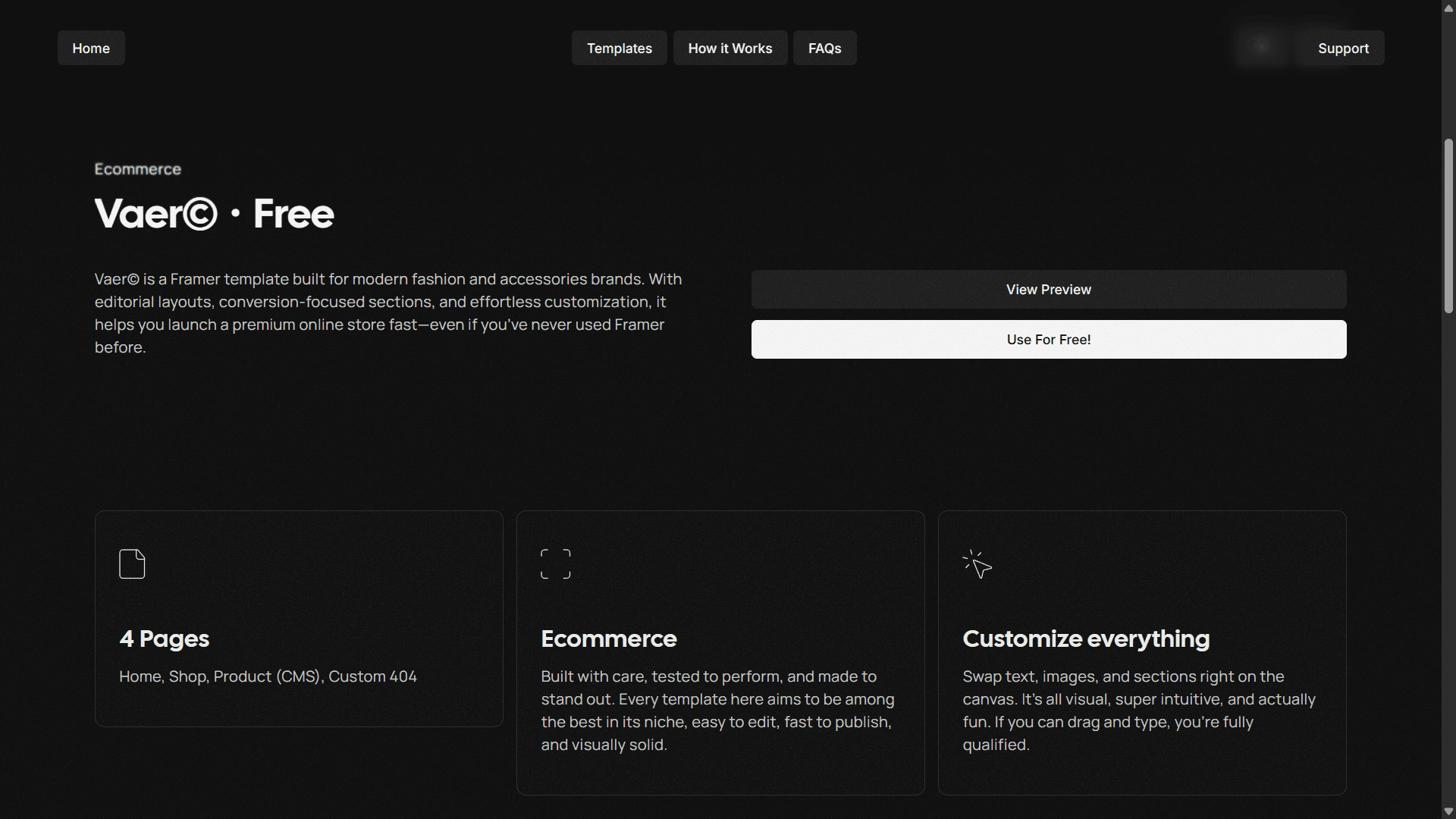Click the cursor click Customize icon

pos(977,564)
